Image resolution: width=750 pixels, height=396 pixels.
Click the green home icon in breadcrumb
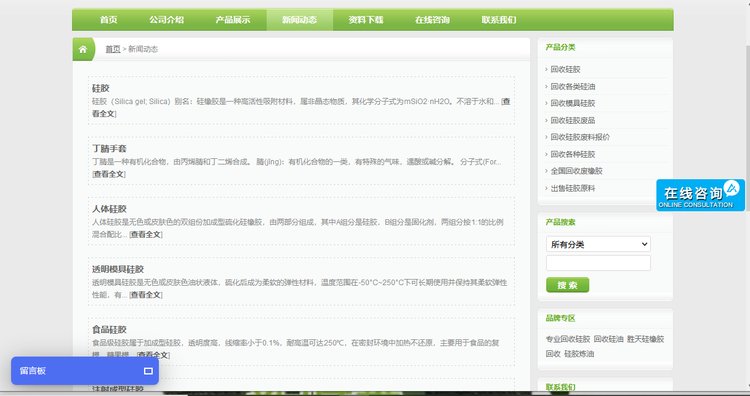83,49
